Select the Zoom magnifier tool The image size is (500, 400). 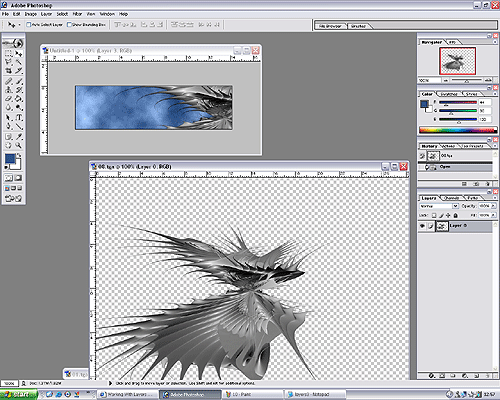[x=18, y=145]
